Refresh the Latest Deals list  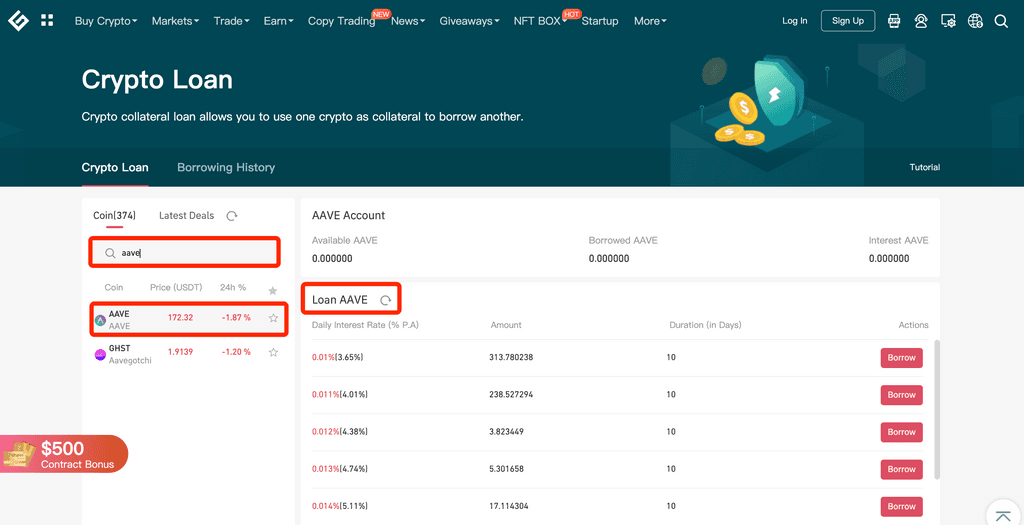point(232,215)
